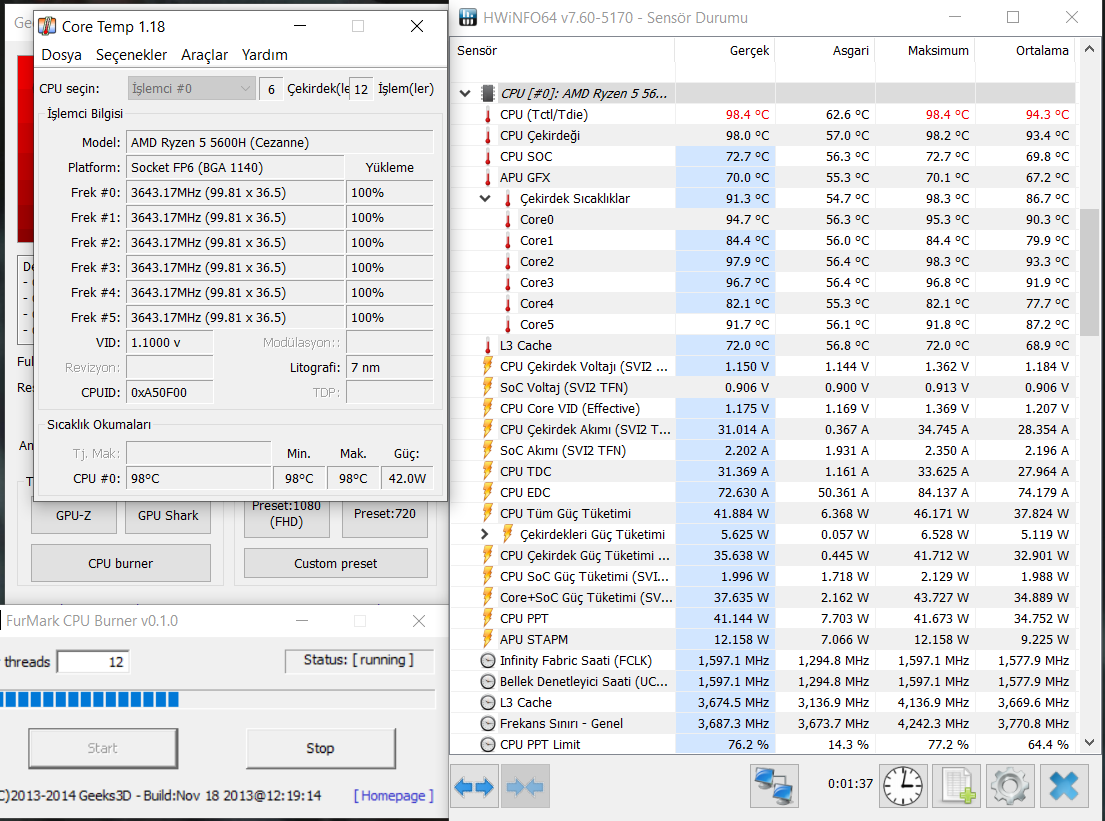
Task: Open the Dosya menu in Core Temp
Action: pyautogui.click(x=61, y=55)
